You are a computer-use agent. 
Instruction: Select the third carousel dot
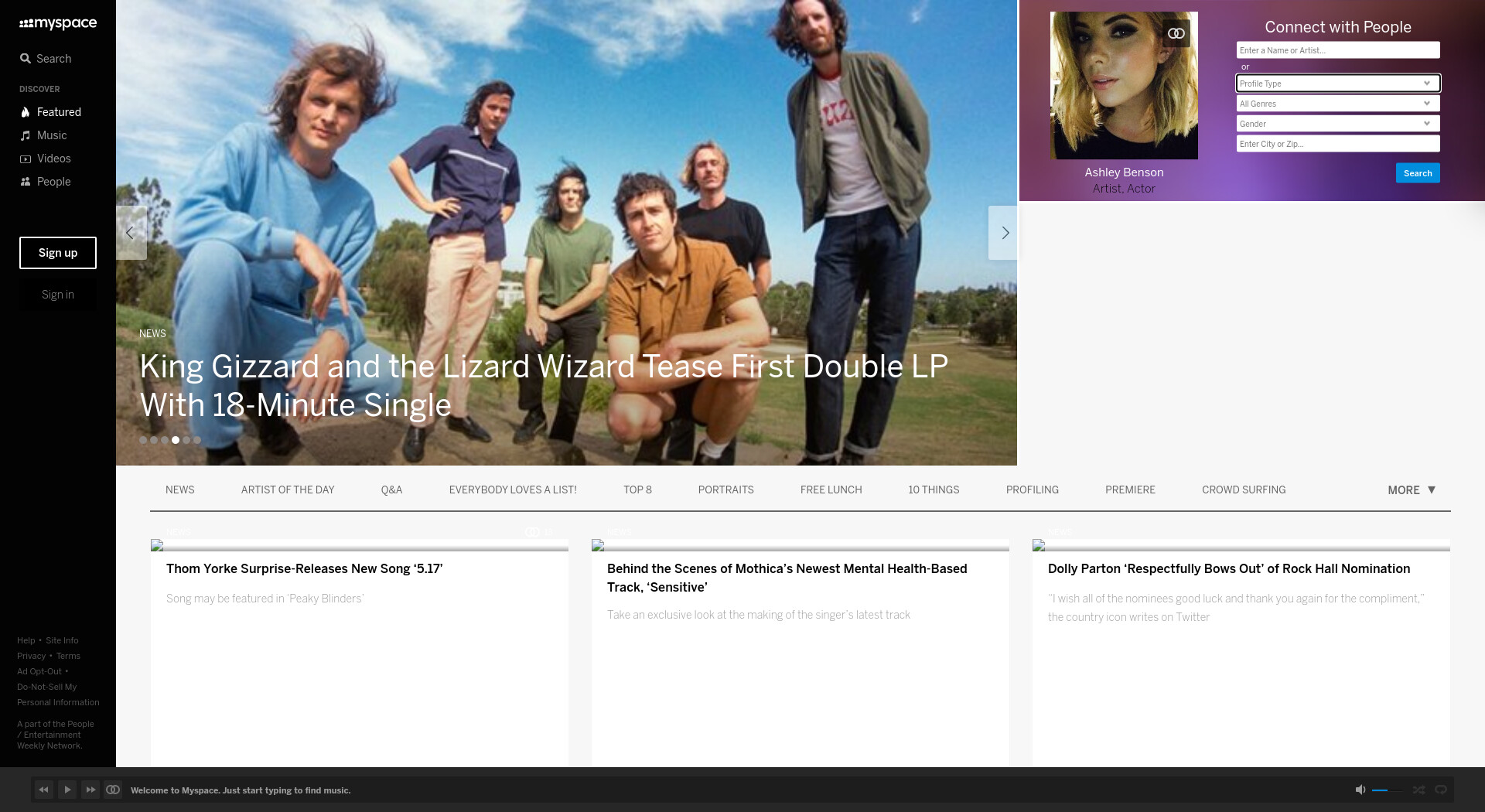(x=165, y=440)
